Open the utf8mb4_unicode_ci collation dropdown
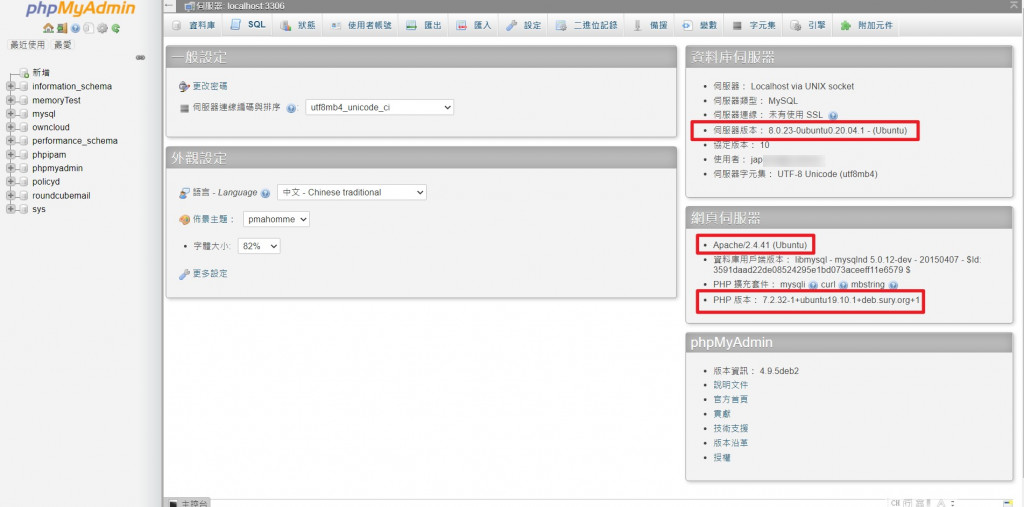Viewport: 1024px width, 507px height. 379,107
